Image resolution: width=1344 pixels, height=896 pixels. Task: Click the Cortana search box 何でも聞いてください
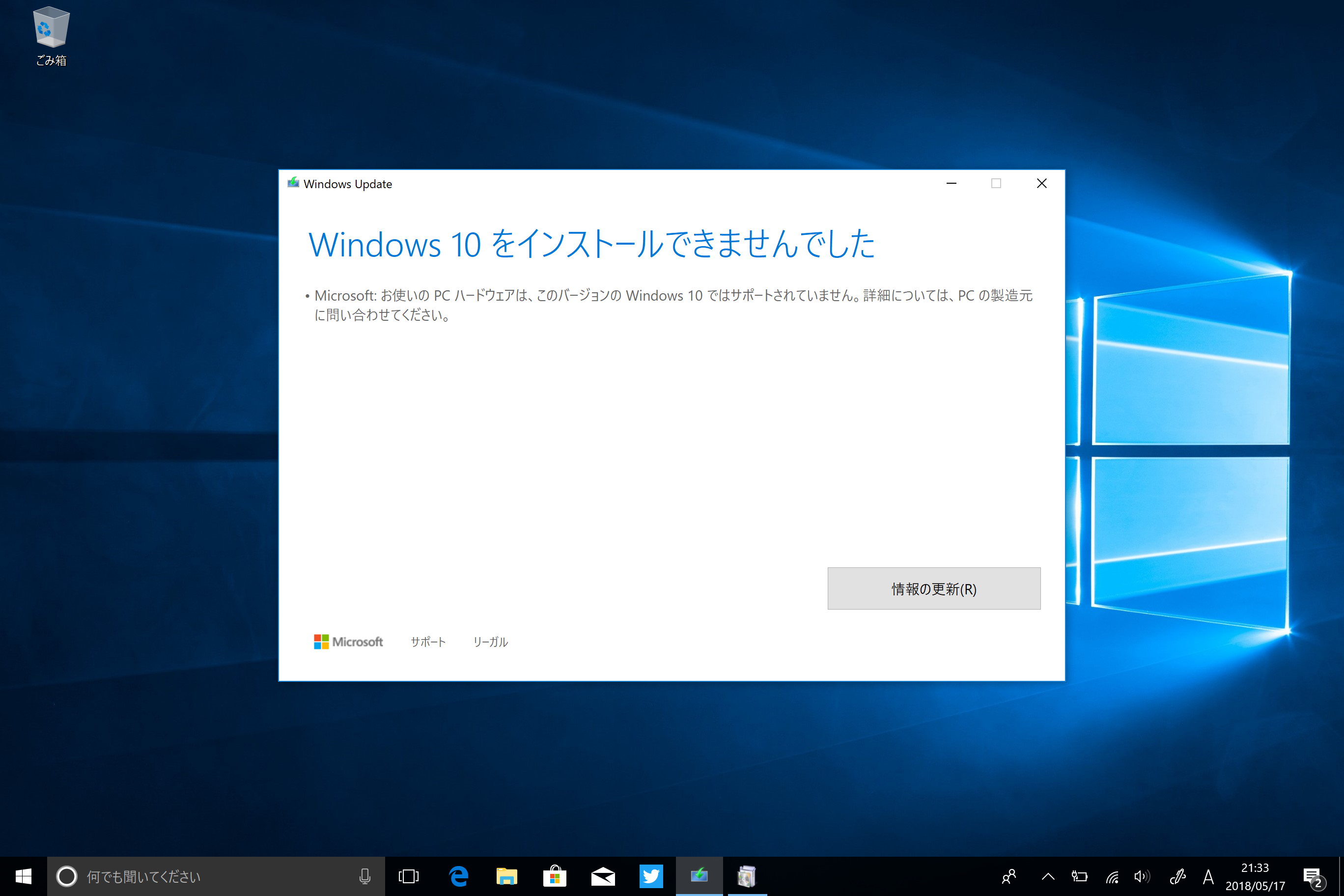(x=216, y=876)
